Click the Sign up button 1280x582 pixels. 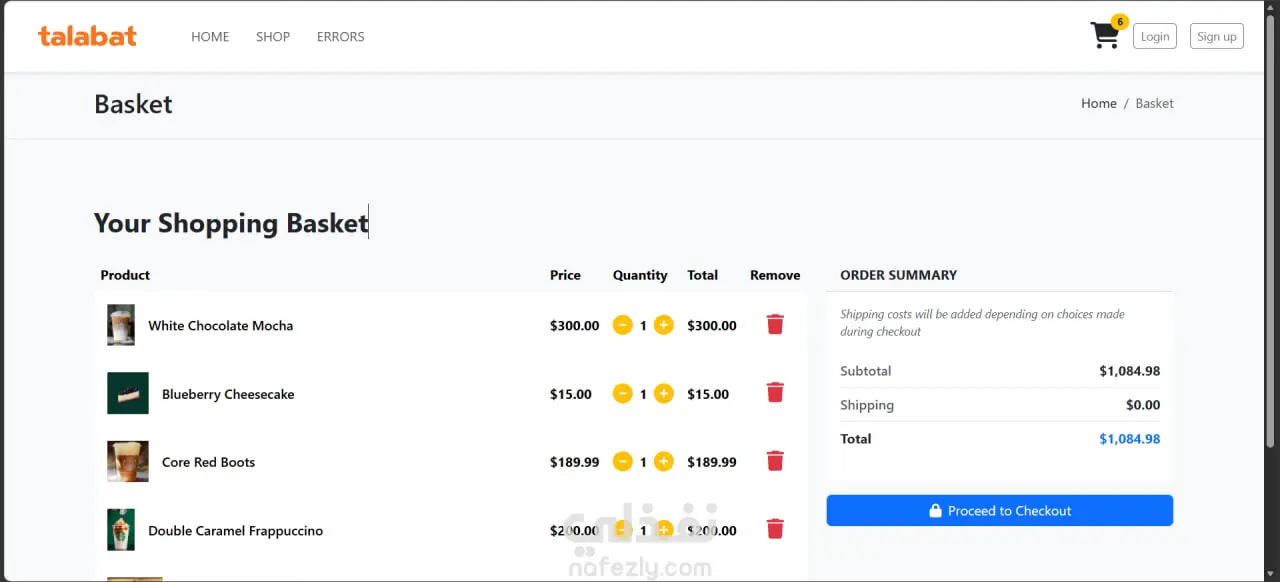point(1217,36)
